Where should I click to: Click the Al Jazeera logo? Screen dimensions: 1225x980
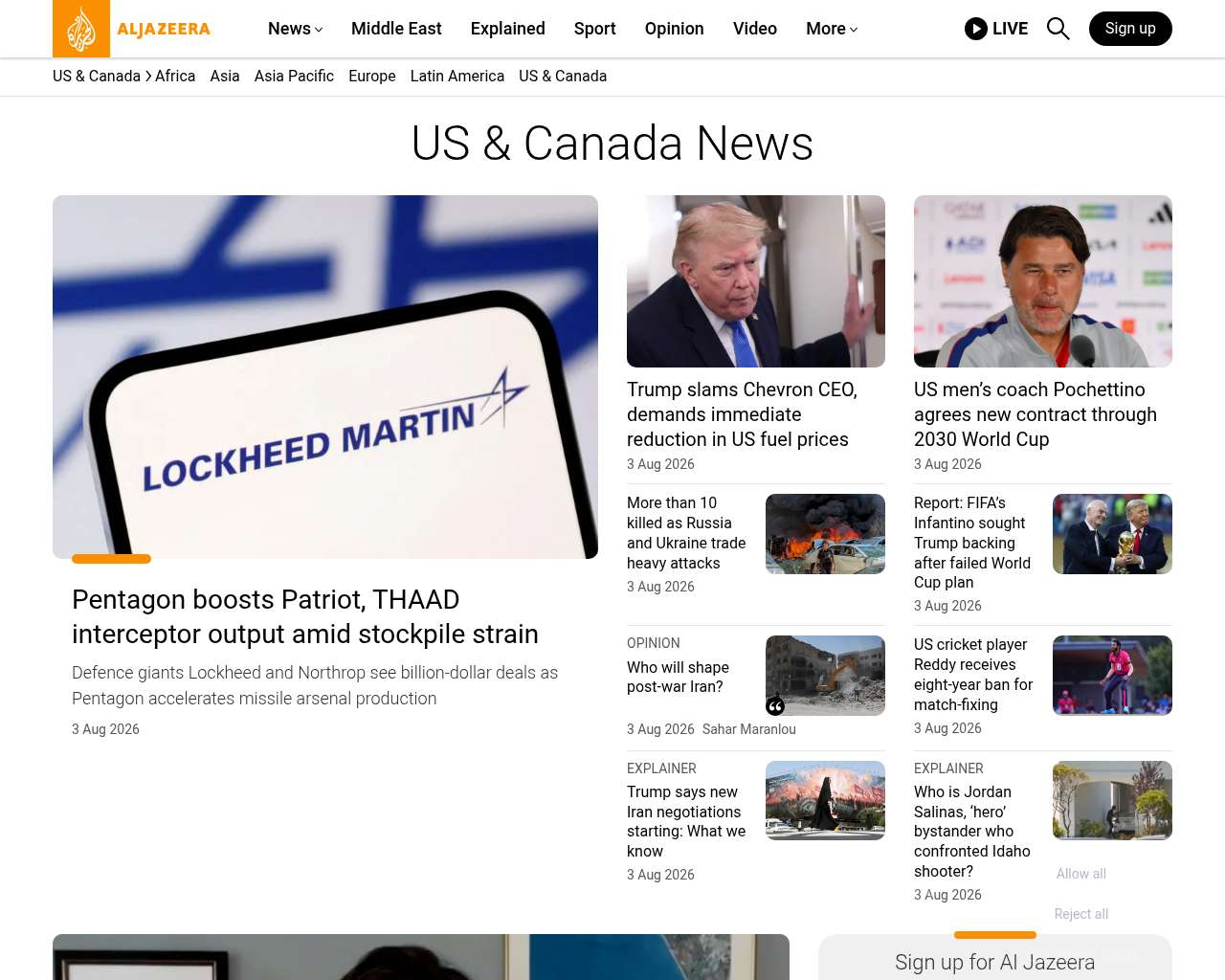point(132,29)
